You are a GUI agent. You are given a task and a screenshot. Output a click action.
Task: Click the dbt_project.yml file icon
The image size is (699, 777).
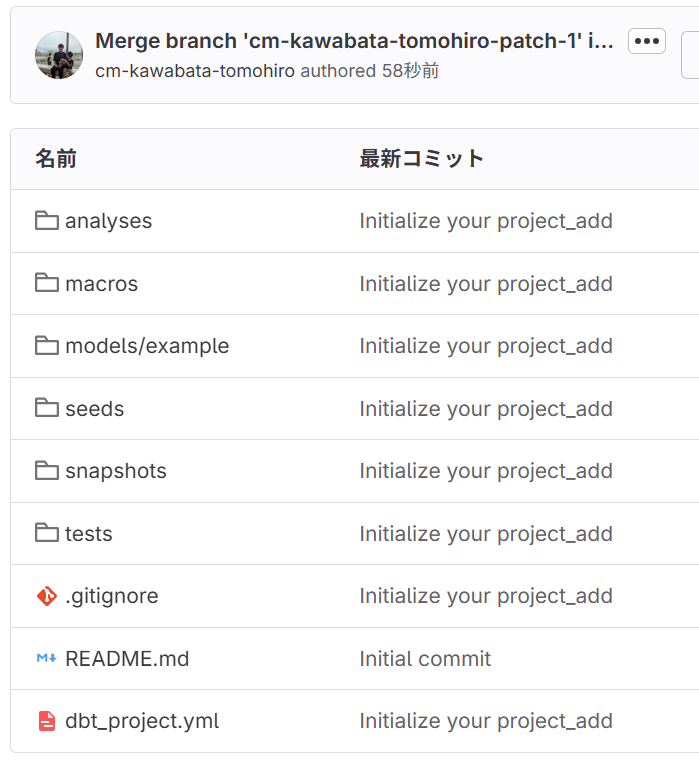click(47, 721)
